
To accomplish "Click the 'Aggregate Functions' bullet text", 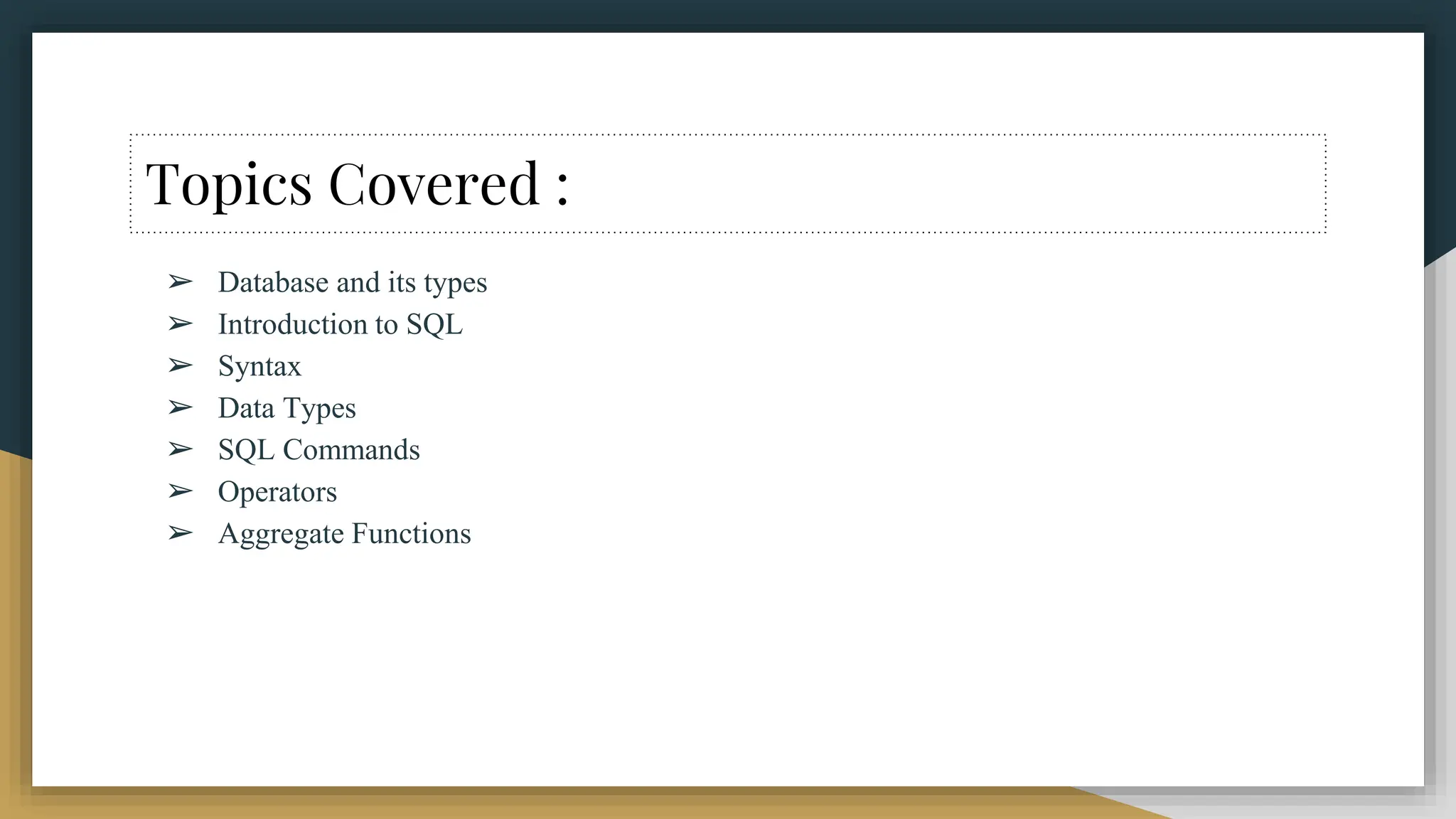I will click(x=344, y=534).
